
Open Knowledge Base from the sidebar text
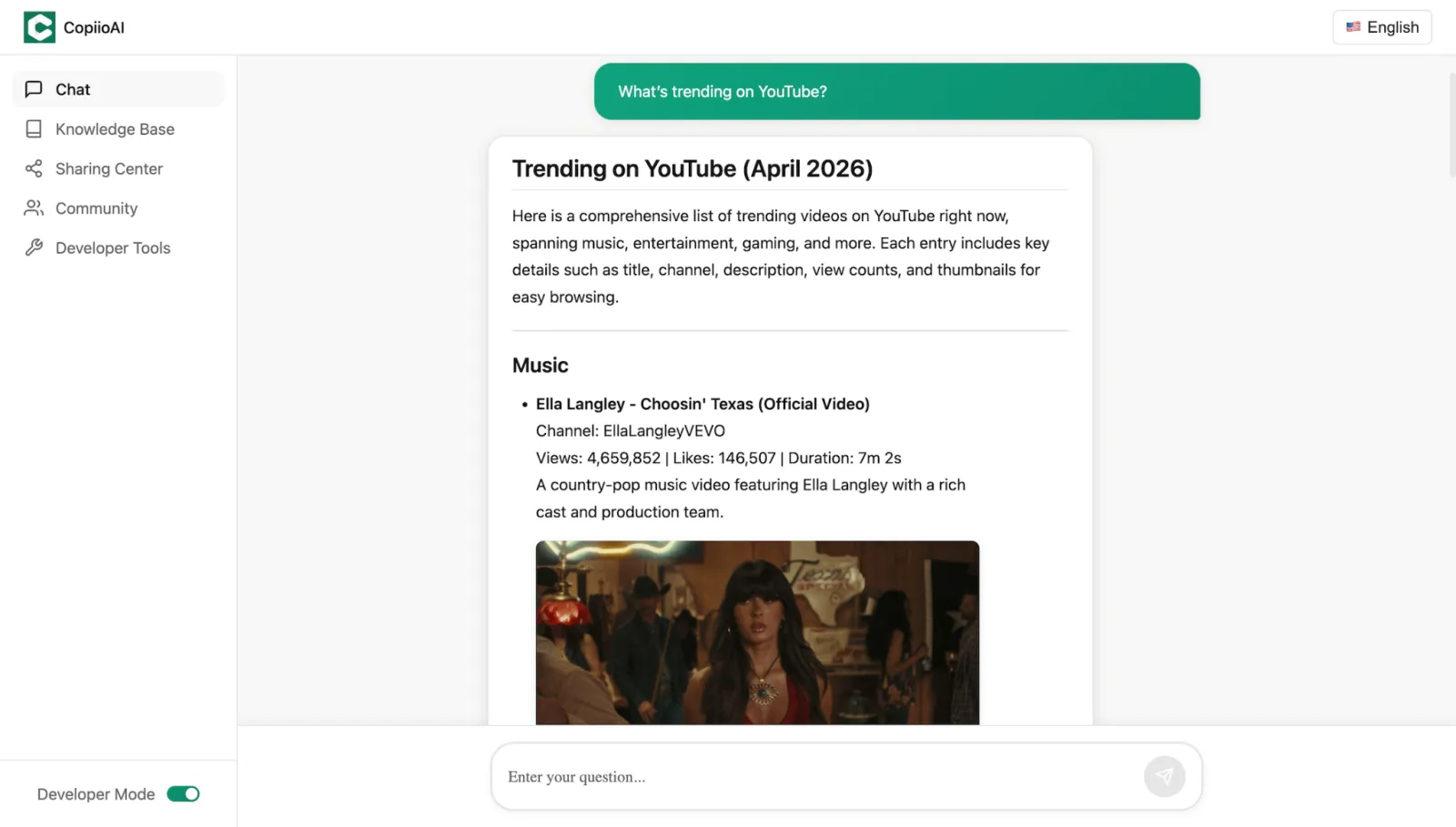(115, 129)
